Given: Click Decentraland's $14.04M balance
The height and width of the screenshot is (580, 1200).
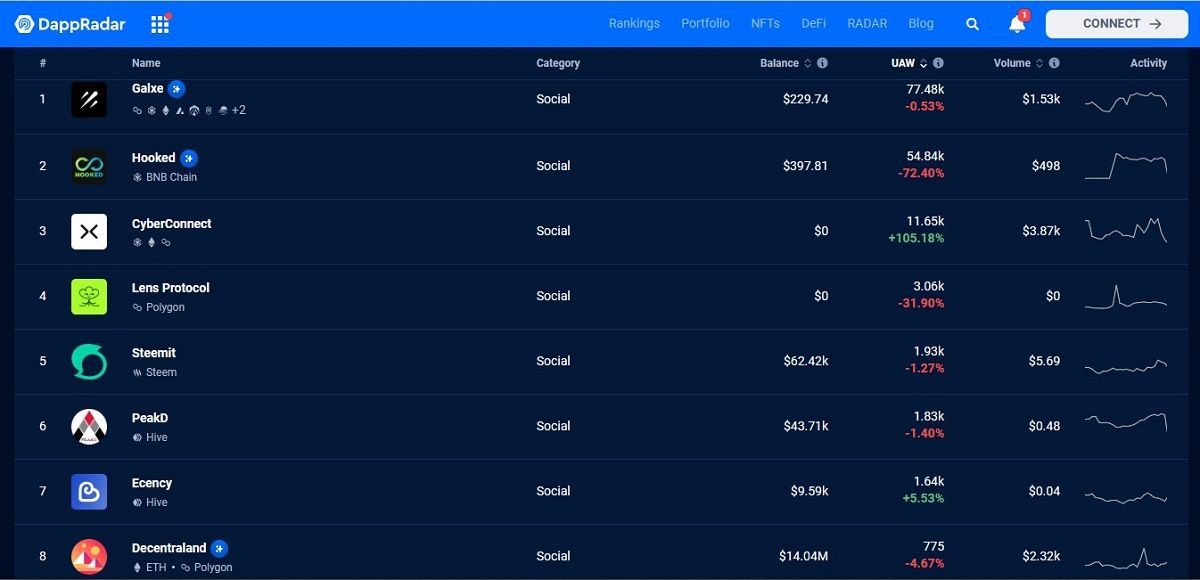Looking at the screenshot, I should tap(804, 556).
